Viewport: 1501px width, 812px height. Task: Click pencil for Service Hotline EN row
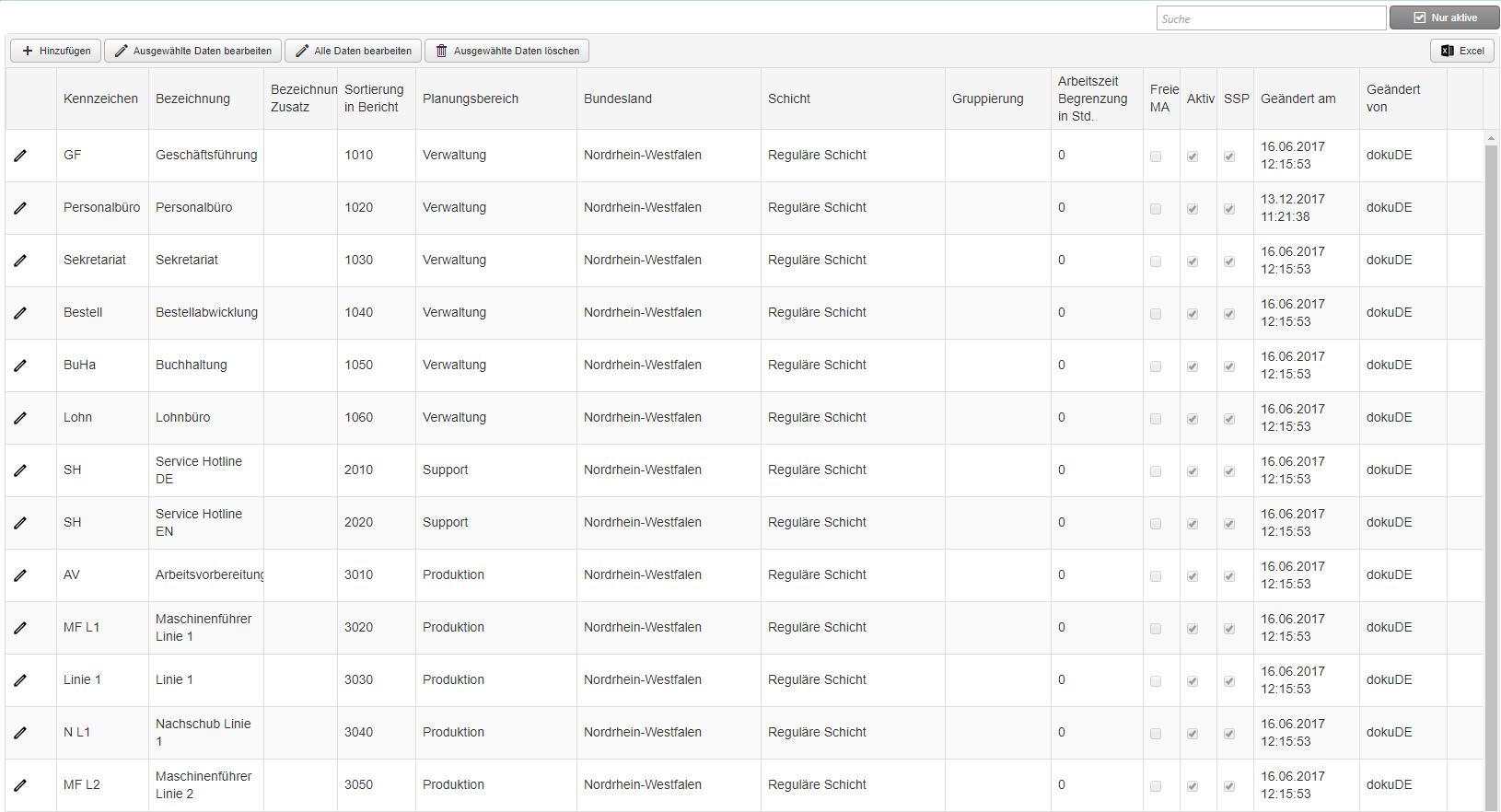(x=20, y=523)
